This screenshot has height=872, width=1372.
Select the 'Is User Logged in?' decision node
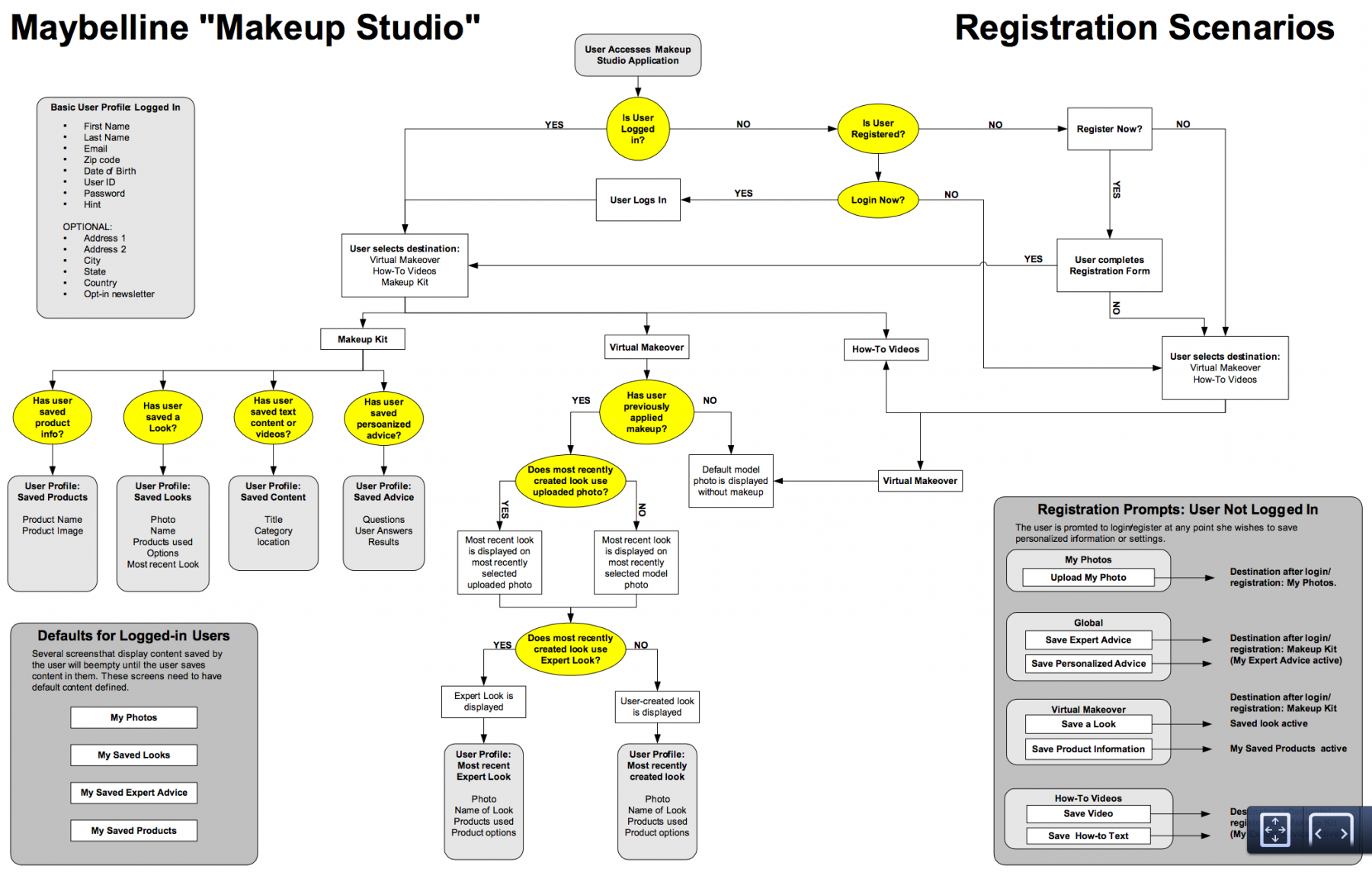[x=638, y=129]
